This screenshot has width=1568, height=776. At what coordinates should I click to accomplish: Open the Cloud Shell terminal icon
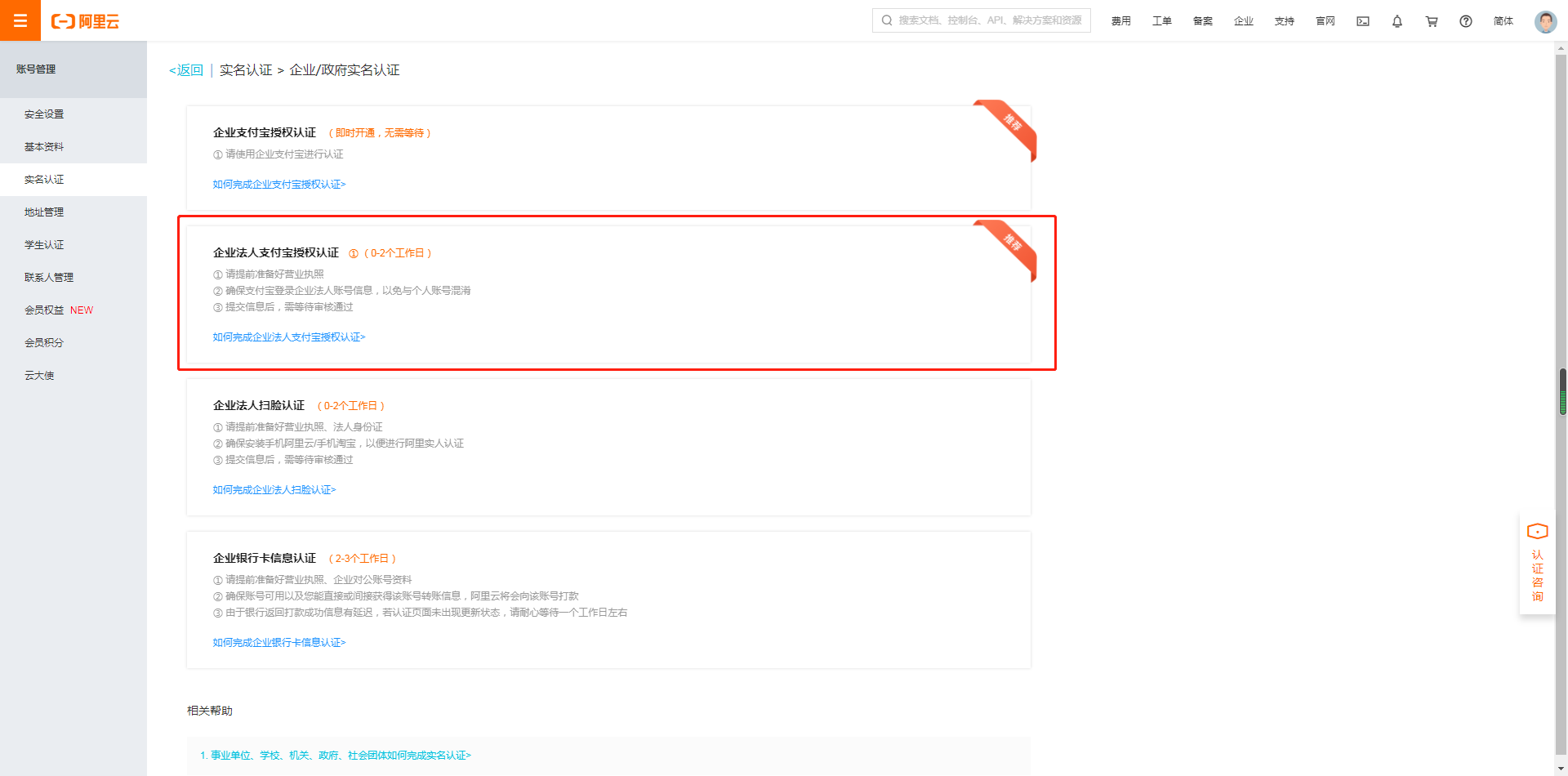pyautogui.click(x=1363, y=21)
